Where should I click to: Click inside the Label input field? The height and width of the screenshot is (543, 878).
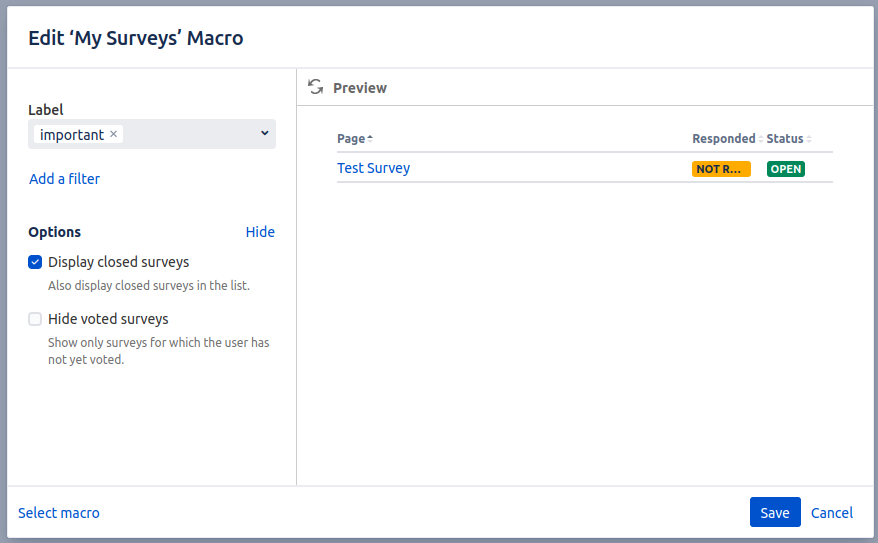pyautogui.click(x=190, y=134)
